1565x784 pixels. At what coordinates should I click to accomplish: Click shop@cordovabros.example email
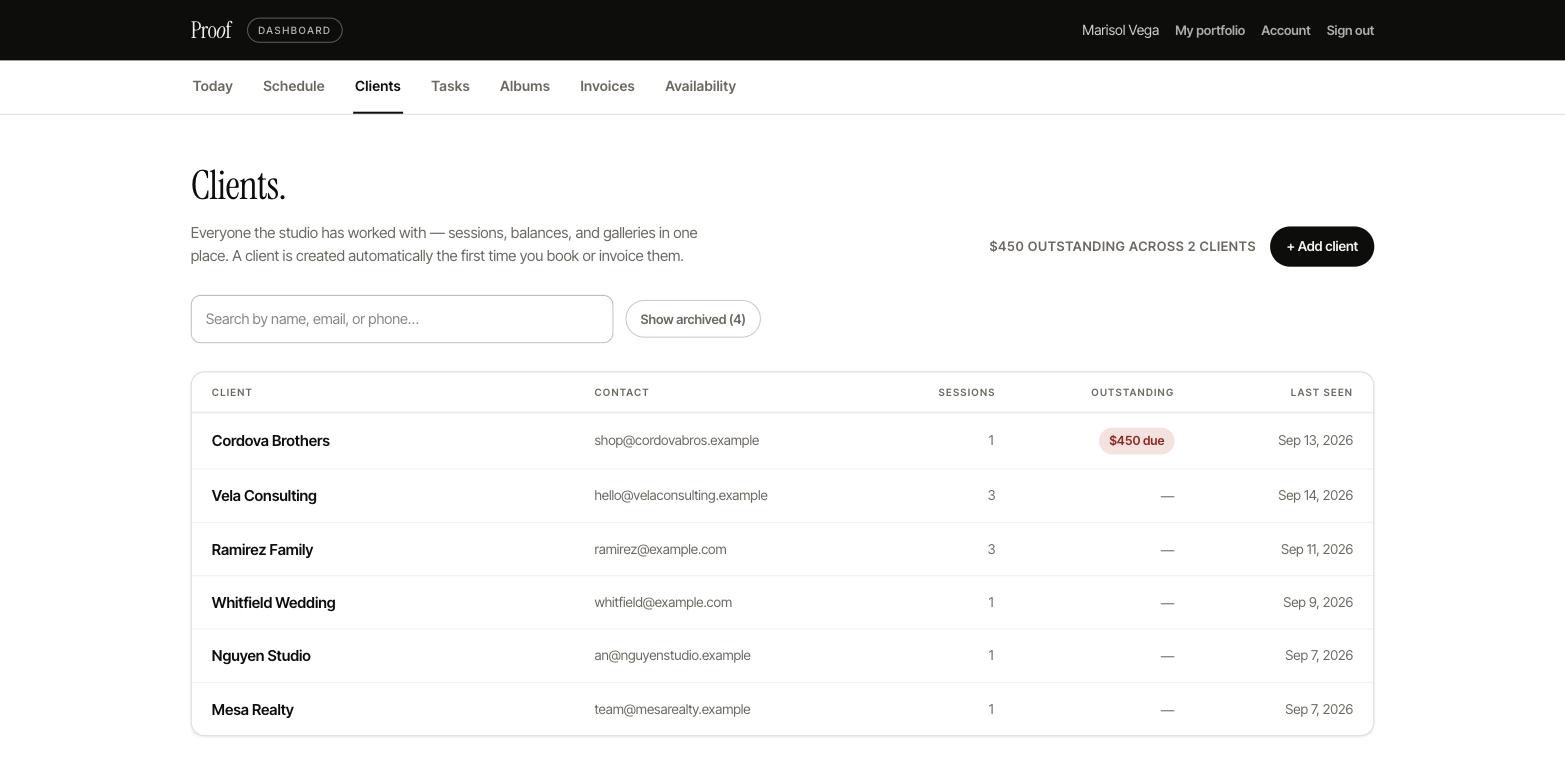point(677,441)
